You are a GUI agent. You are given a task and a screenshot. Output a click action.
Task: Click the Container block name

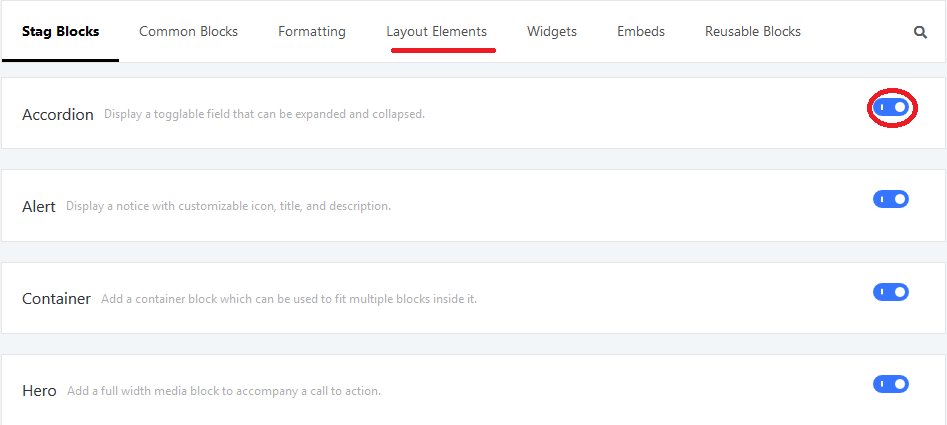coord(56,299)
